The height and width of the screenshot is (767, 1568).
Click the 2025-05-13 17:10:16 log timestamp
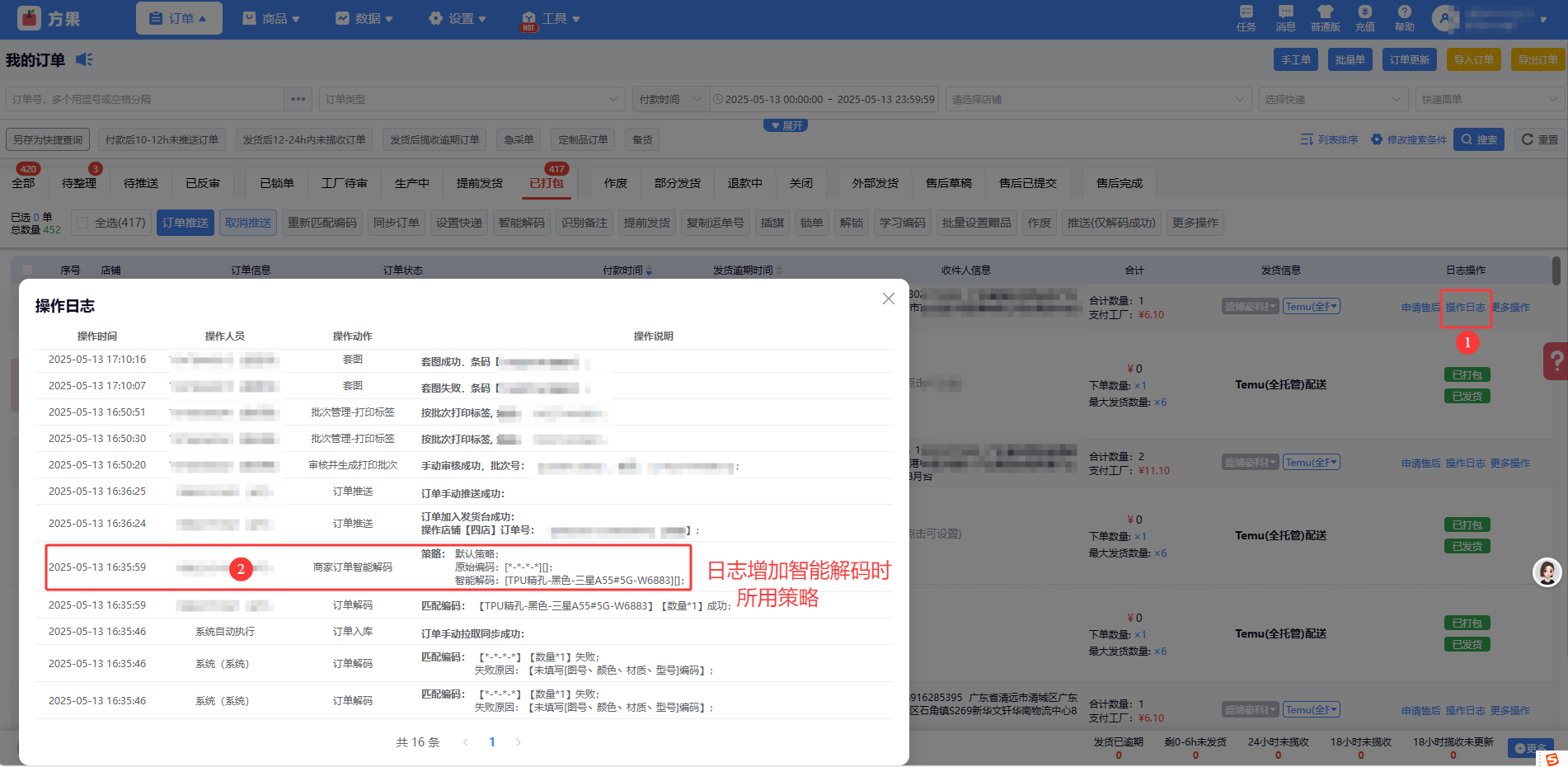pyautogui.click(x=97, y=360)
